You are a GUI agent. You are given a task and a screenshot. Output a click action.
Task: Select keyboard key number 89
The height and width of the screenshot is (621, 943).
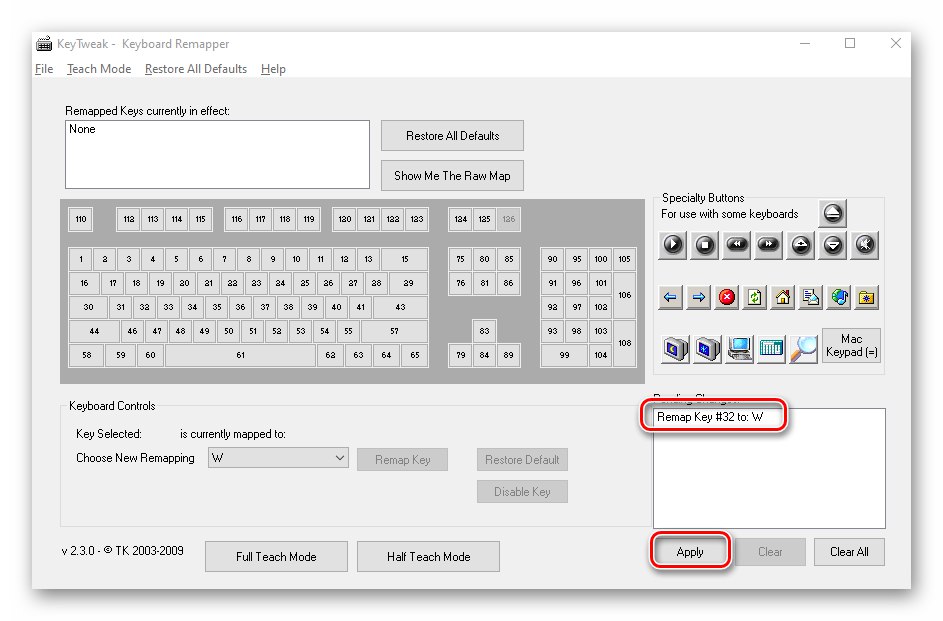pos(508,355)
